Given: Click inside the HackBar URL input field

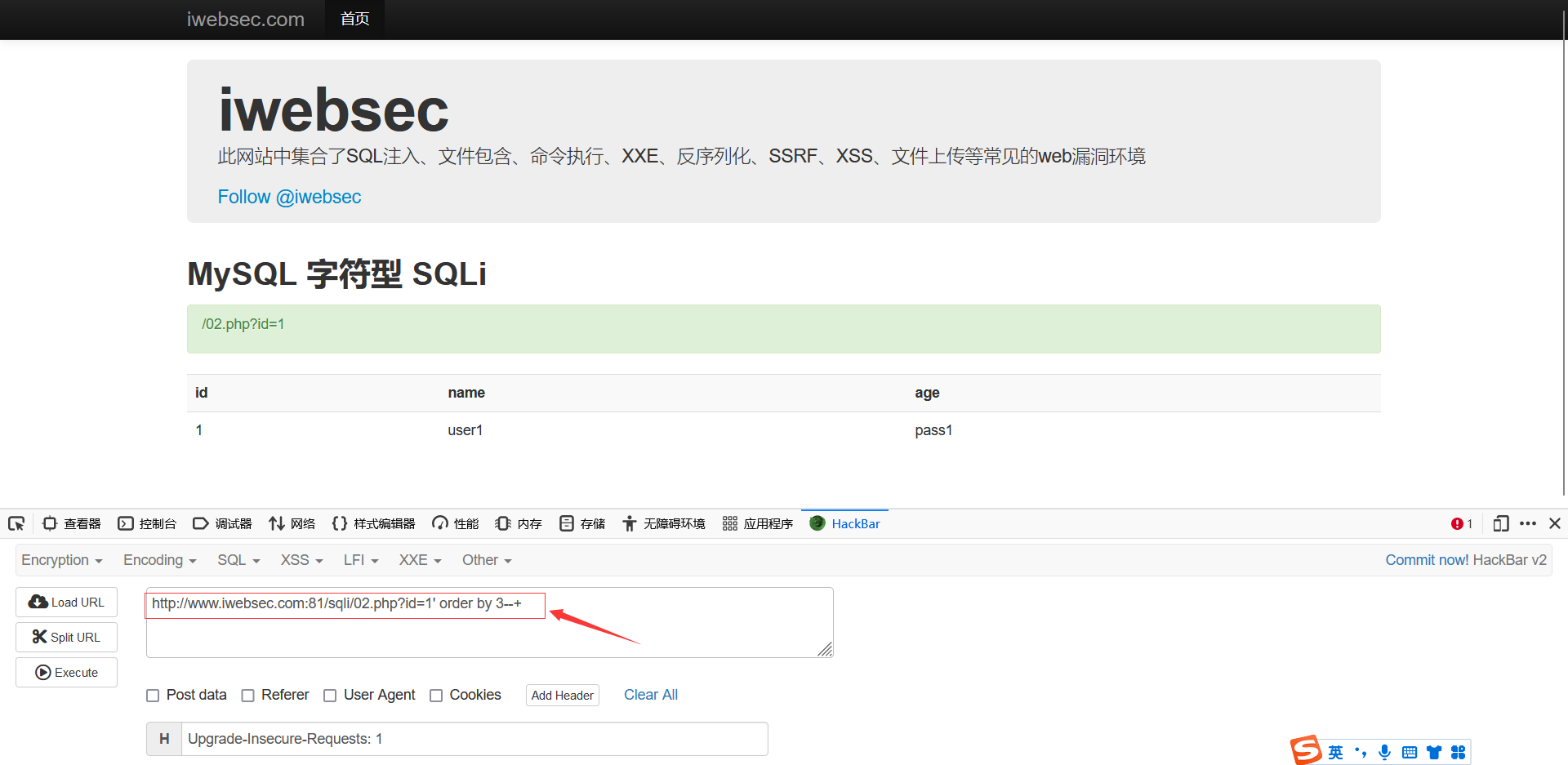Looking at the screenshot, I should (x=343, y=605).
